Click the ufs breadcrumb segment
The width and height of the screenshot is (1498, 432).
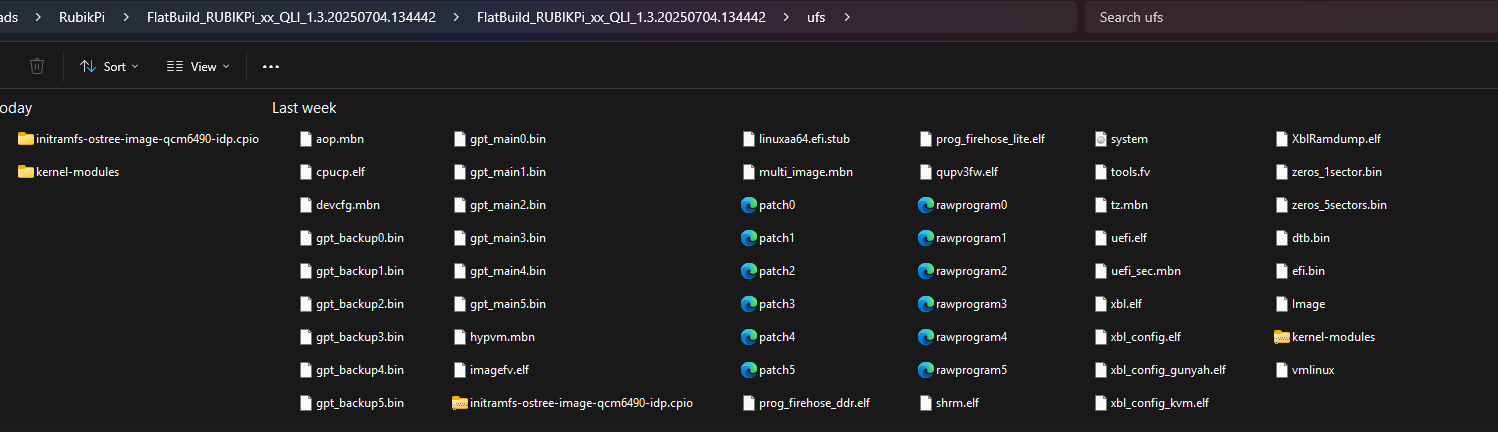(816, 17)
